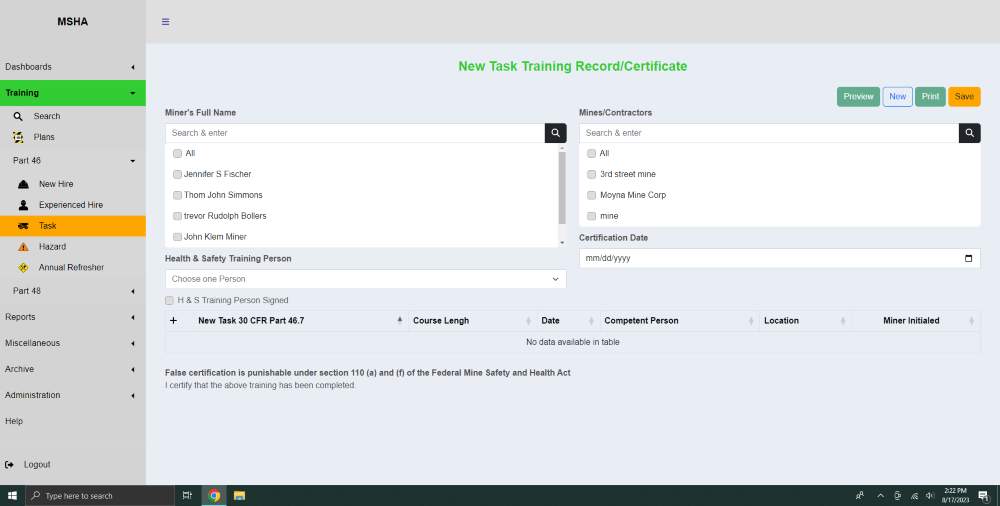Select the Jennifer S Fischer checkbox

click(177, 174)
